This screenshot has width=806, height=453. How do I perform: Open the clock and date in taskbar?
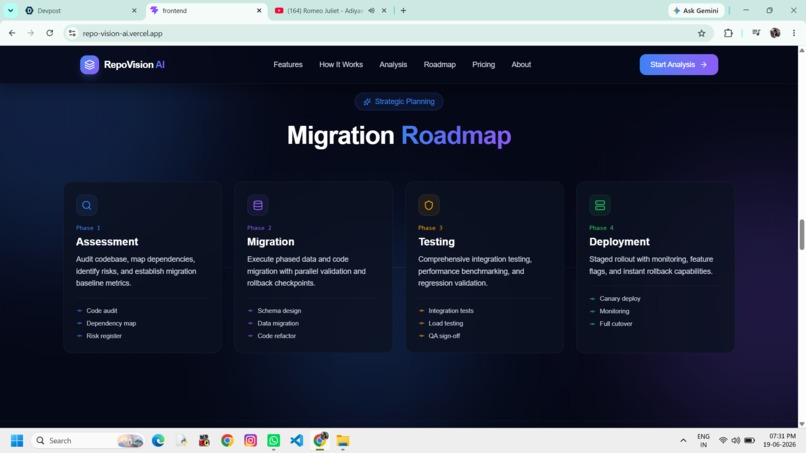[779, 441]
